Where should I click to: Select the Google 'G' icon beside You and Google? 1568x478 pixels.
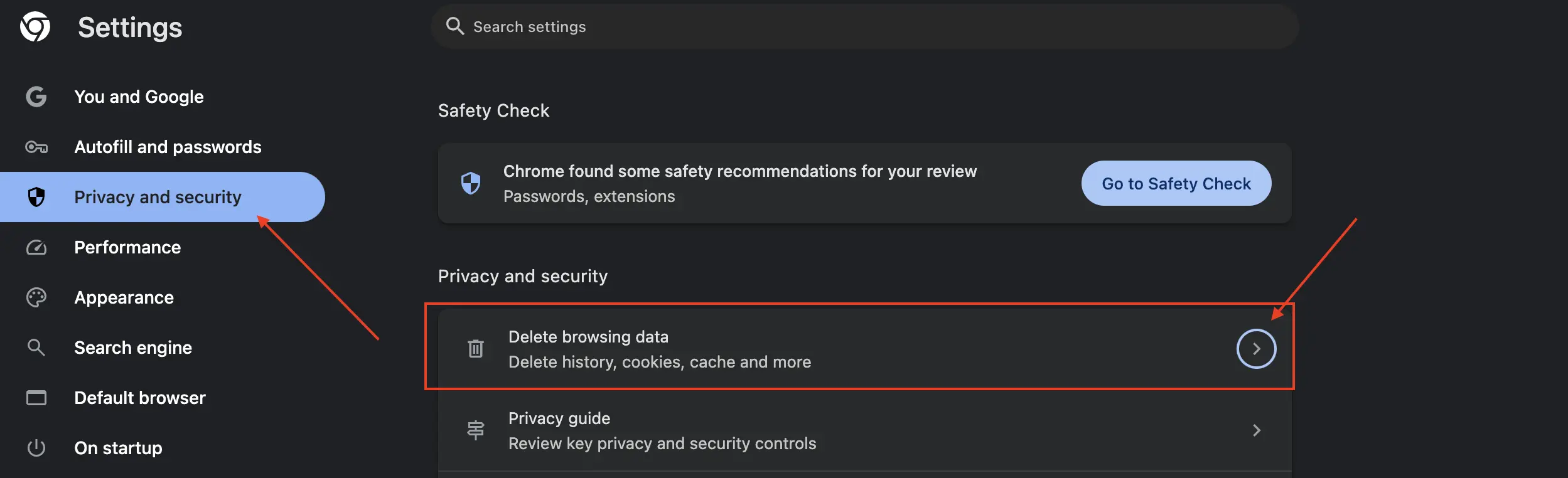click(36, 97)
